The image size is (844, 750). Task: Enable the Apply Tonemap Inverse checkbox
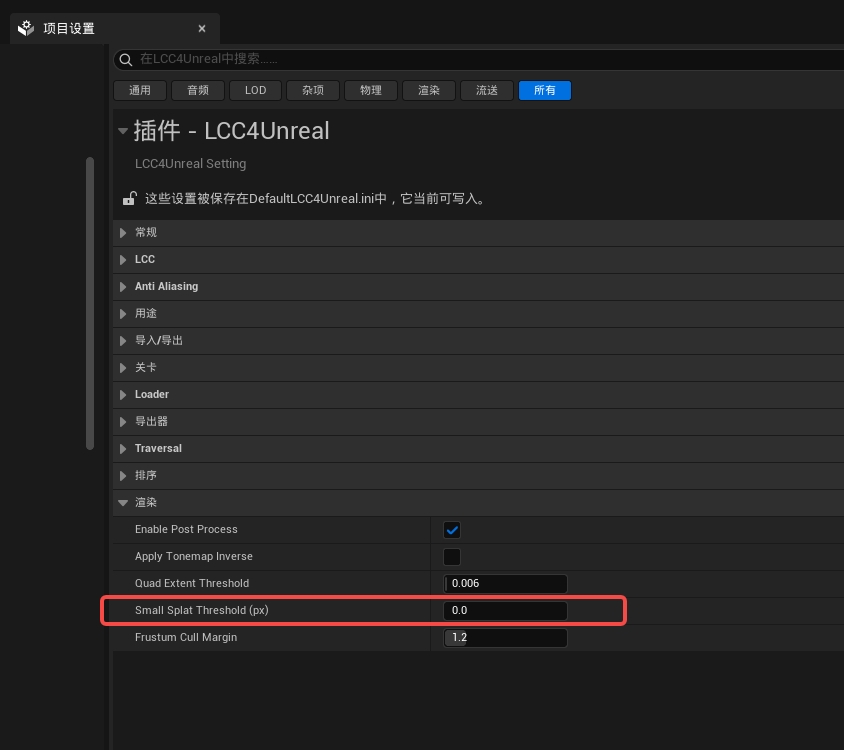pyautogui.click(x=452, y=557)
